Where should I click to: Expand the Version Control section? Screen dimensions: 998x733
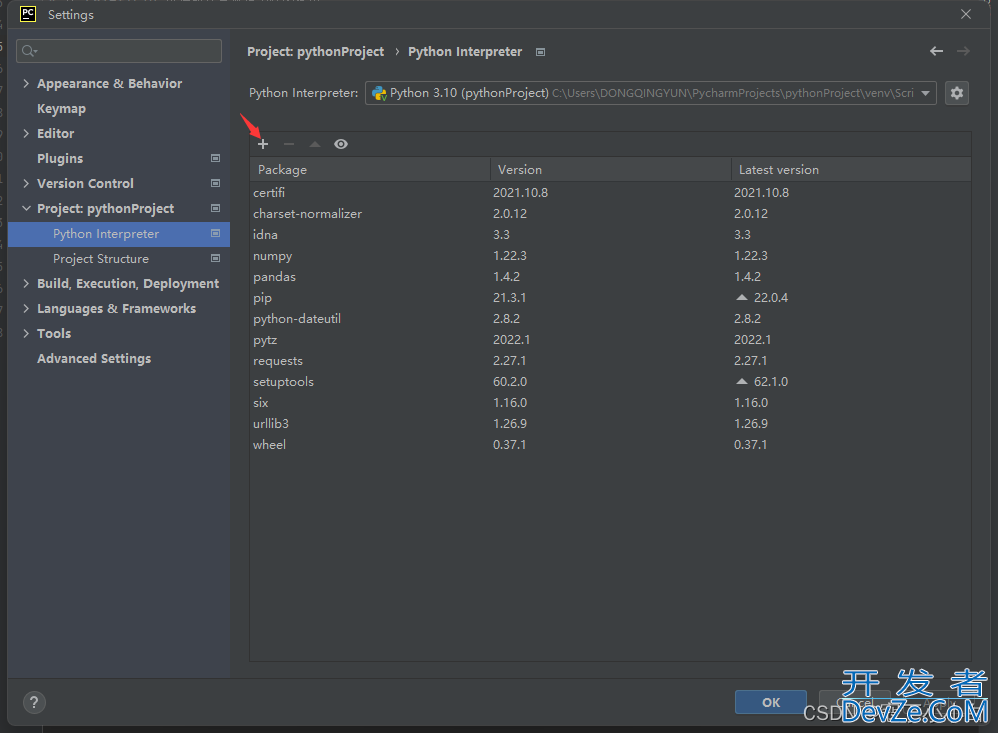[x=26, y=183]
